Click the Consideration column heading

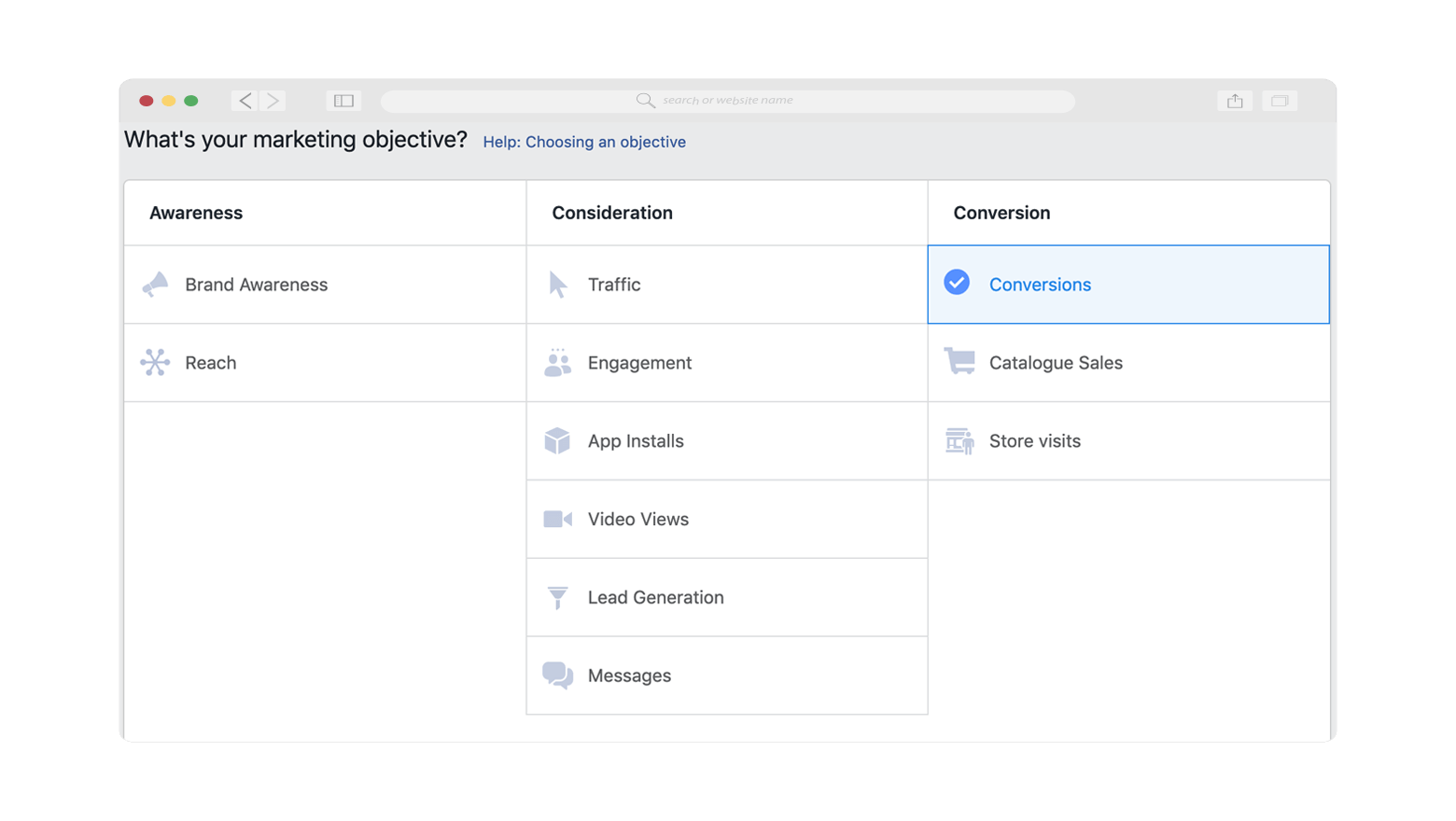612,213
